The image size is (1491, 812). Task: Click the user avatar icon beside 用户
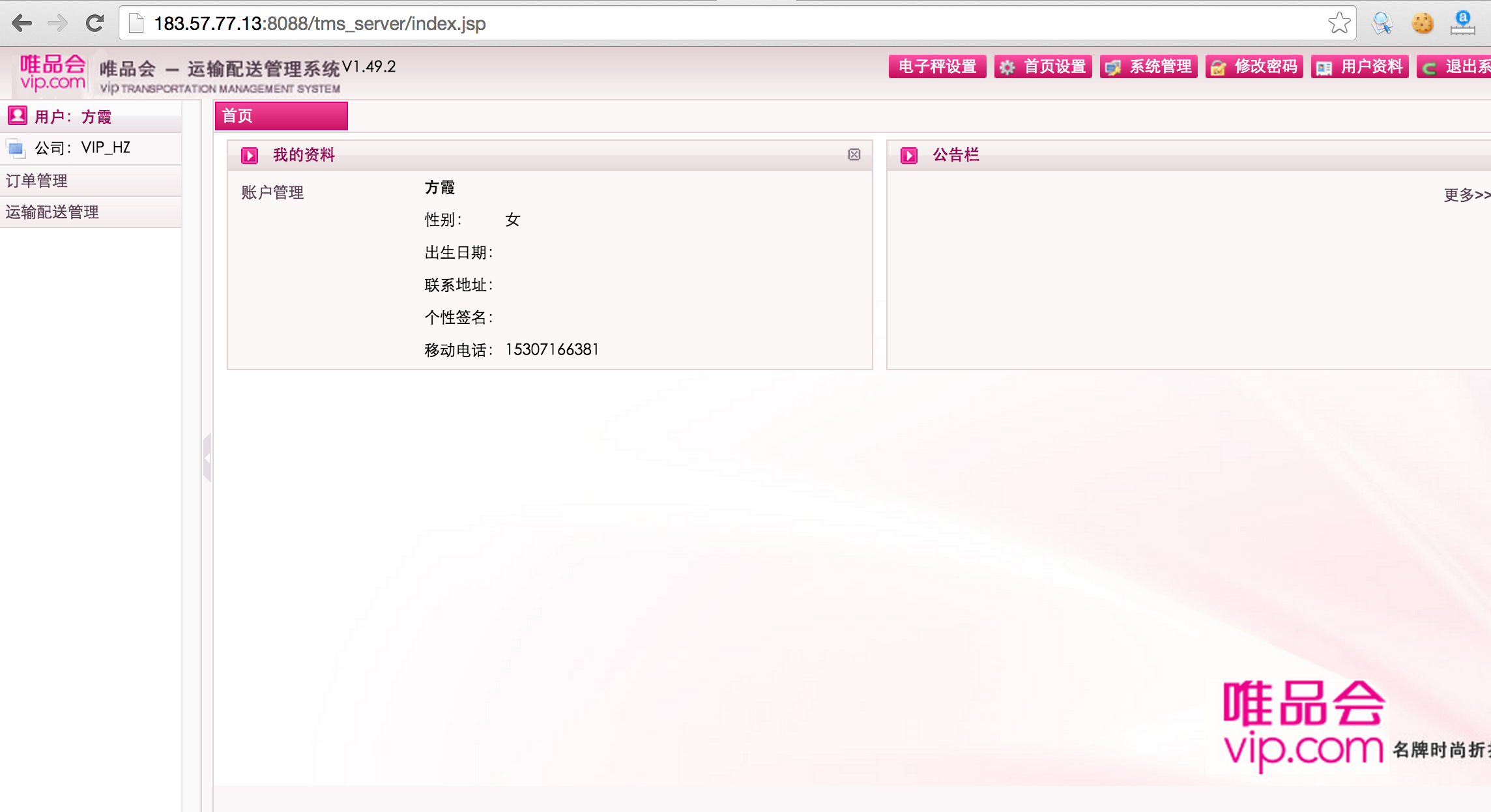(17, 116)
